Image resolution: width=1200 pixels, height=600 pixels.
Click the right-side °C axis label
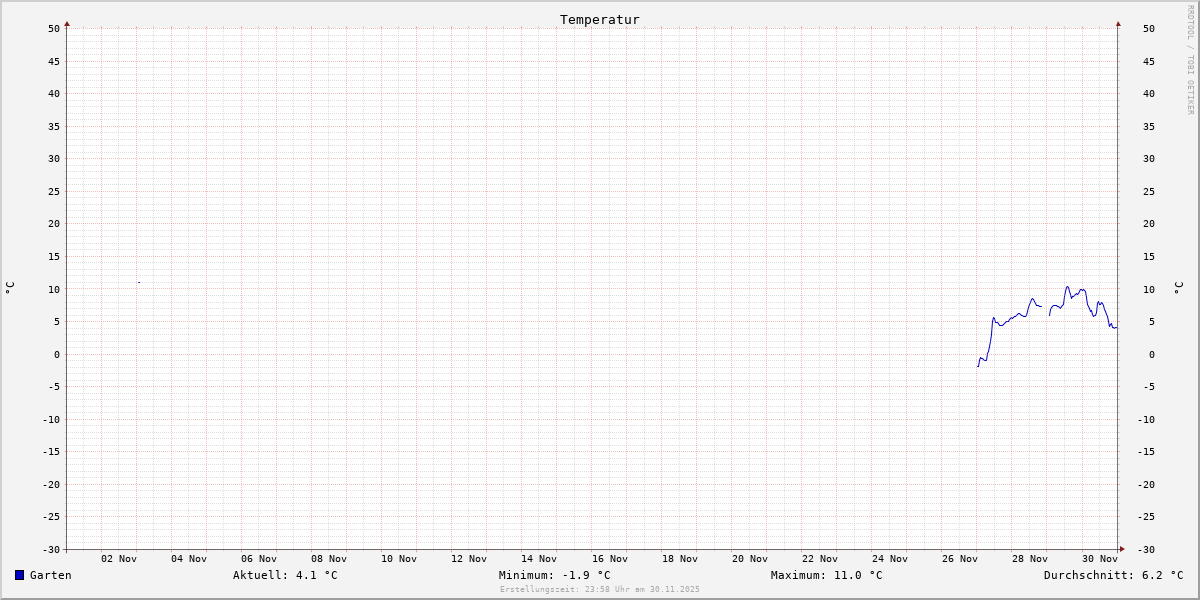point(1178,288)
